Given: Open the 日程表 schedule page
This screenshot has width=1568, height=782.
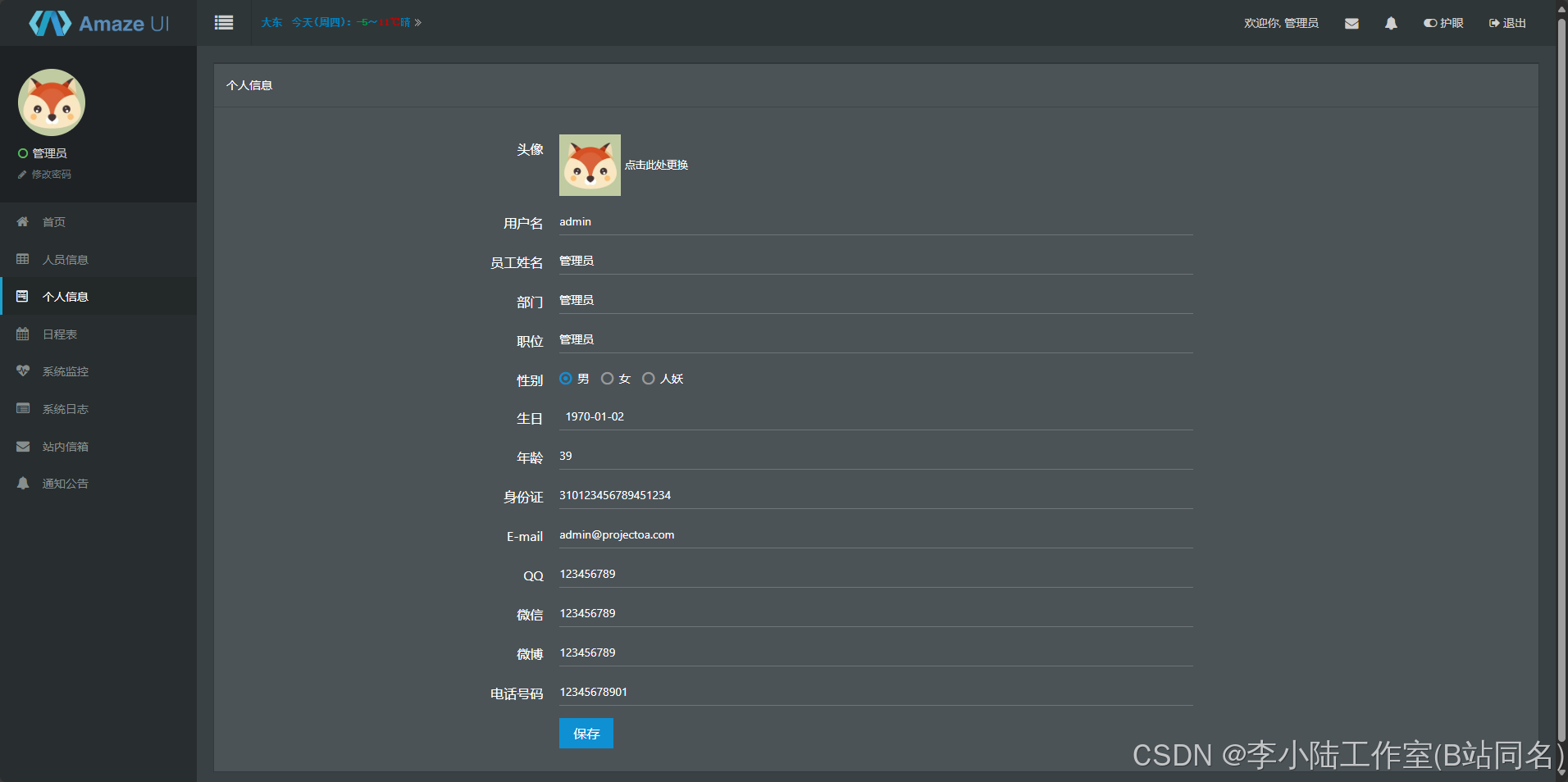Looking at the screenshot, I should tap(59, 334).
